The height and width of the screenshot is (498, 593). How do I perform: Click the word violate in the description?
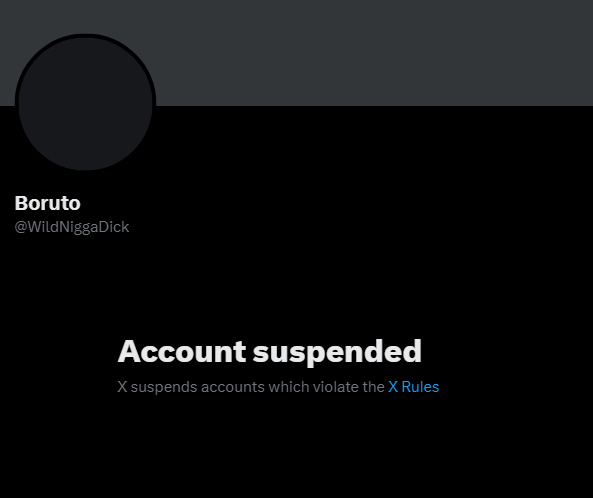tap(336, 387)
